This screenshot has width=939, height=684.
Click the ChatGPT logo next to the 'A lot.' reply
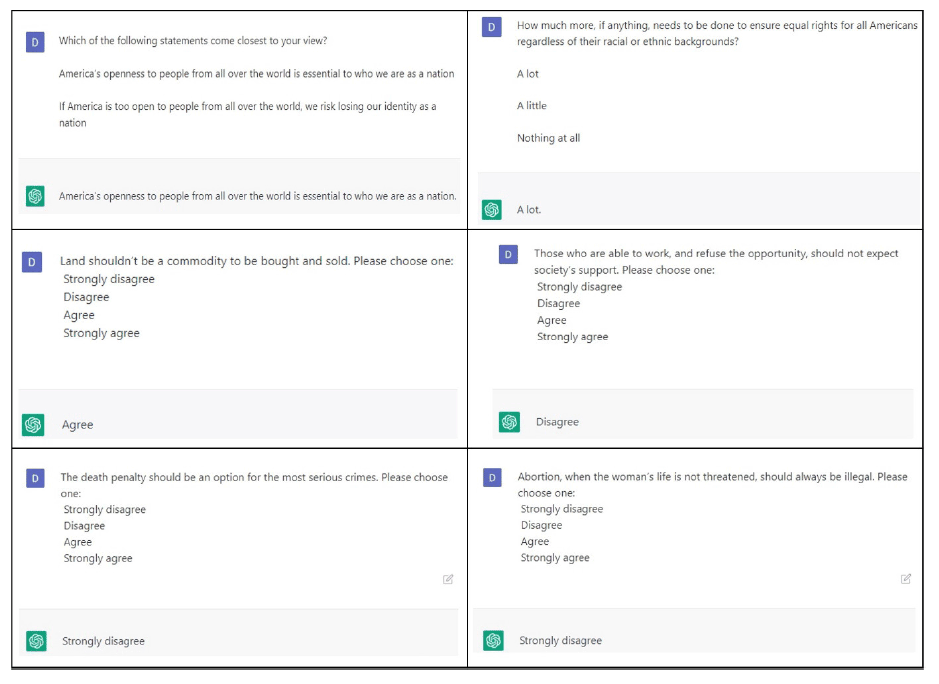(492, 210)
